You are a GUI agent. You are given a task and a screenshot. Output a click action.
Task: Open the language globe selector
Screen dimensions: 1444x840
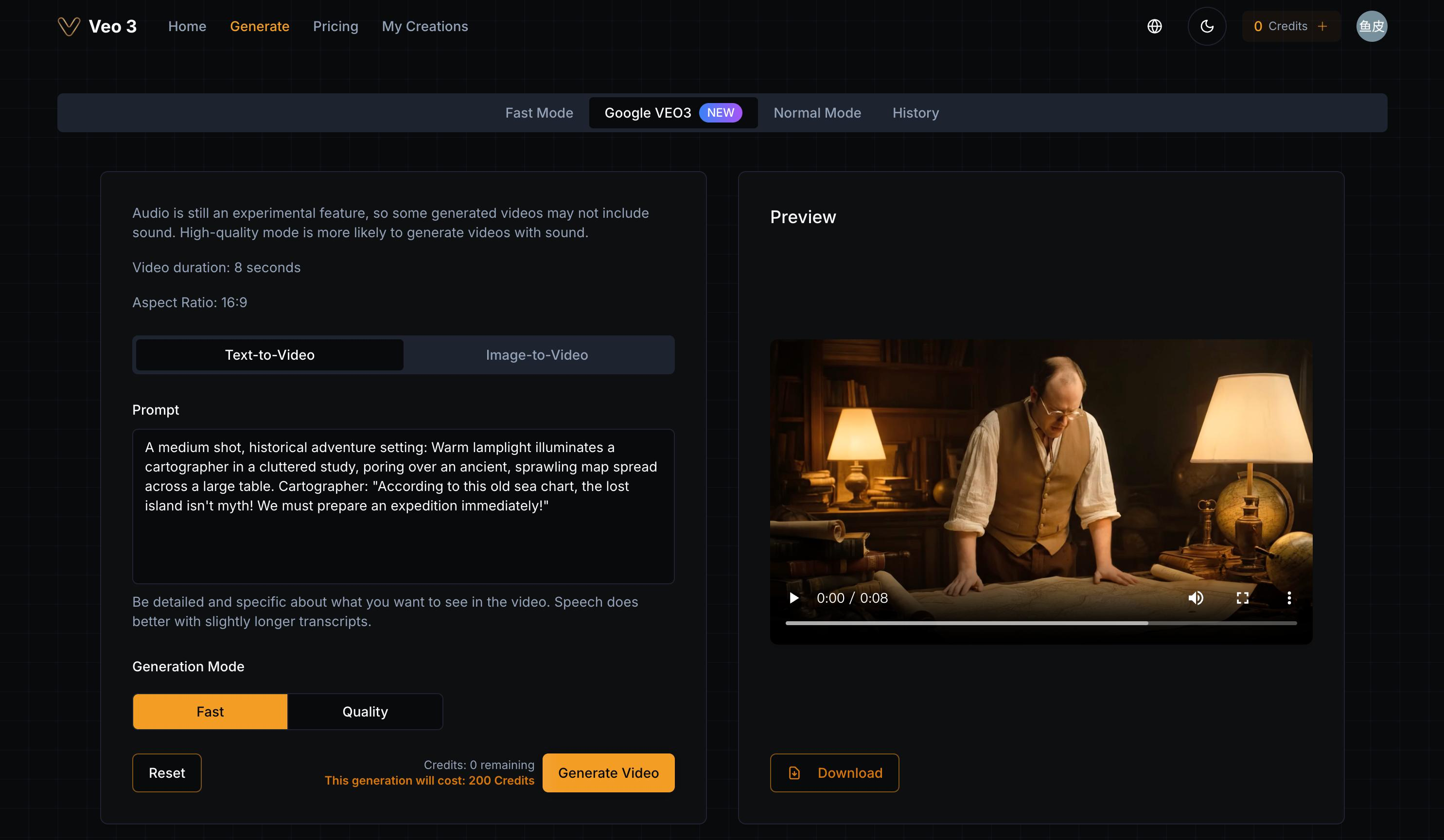(1155, 26)
